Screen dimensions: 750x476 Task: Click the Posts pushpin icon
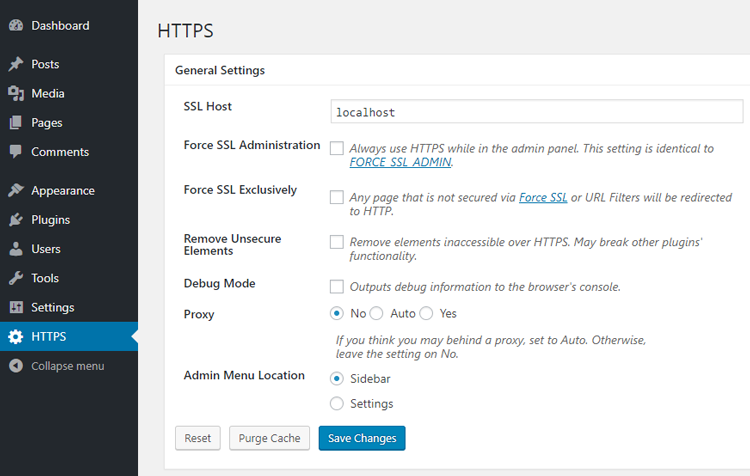16,64
